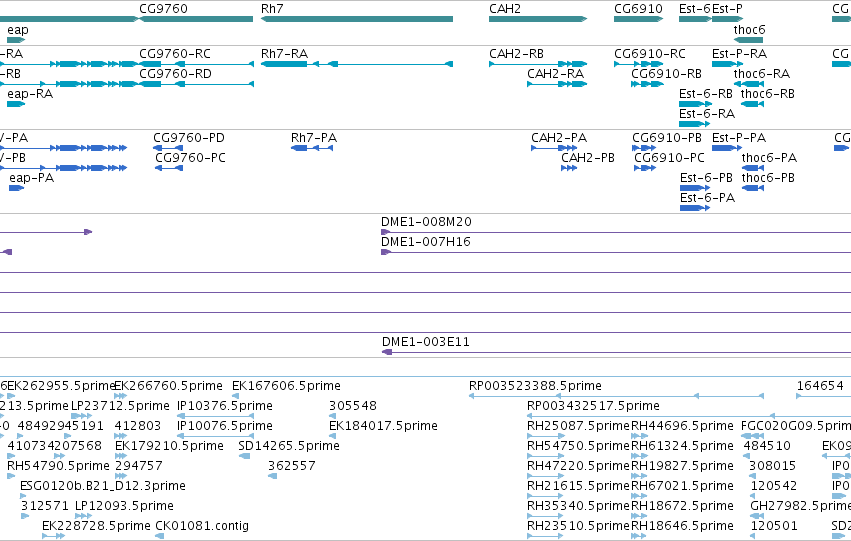851x541 pixels.
Task: Click the CK01081.contig feature
Action: [160, 537]
